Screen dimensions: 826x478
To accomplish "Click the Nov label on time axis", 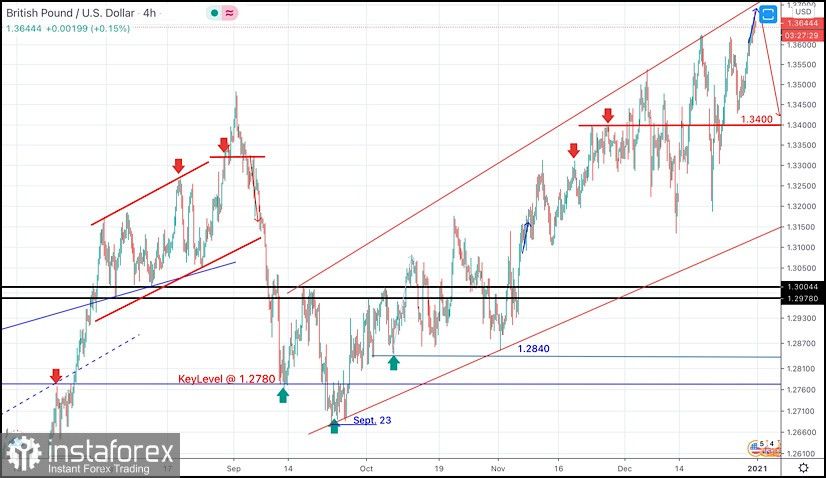I will (x=498, y=468).
